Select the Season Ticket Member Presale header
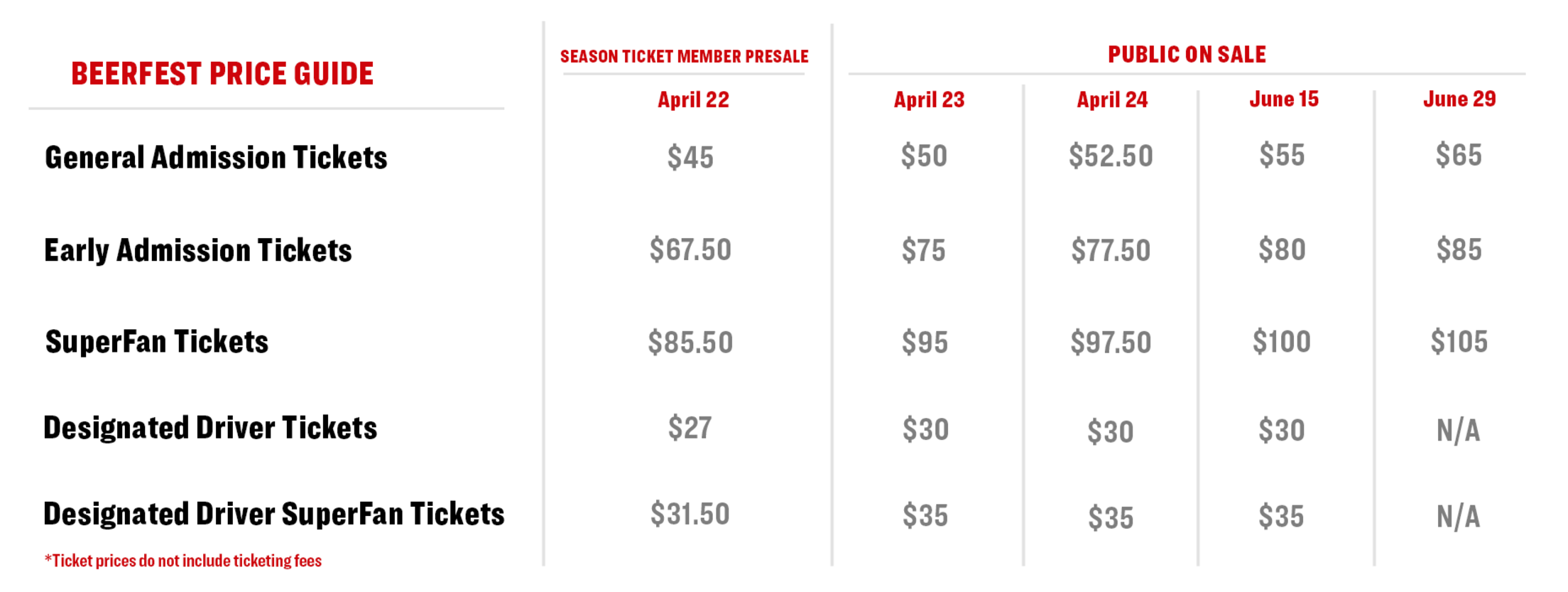Image resolution: width=1568 pixels, height=592 pixels. 684,56
